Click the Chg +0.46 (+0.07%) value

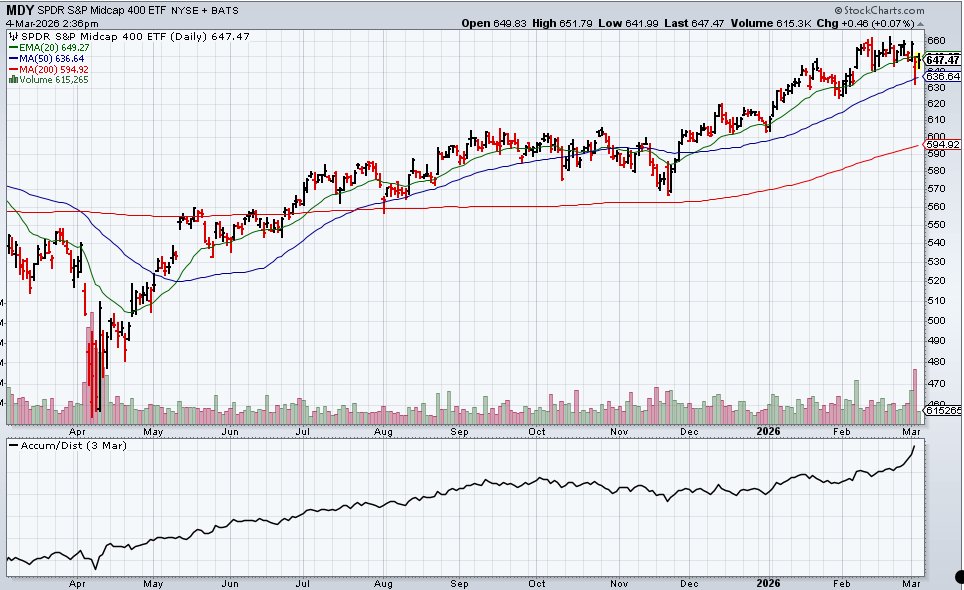(x=866, y=23)
